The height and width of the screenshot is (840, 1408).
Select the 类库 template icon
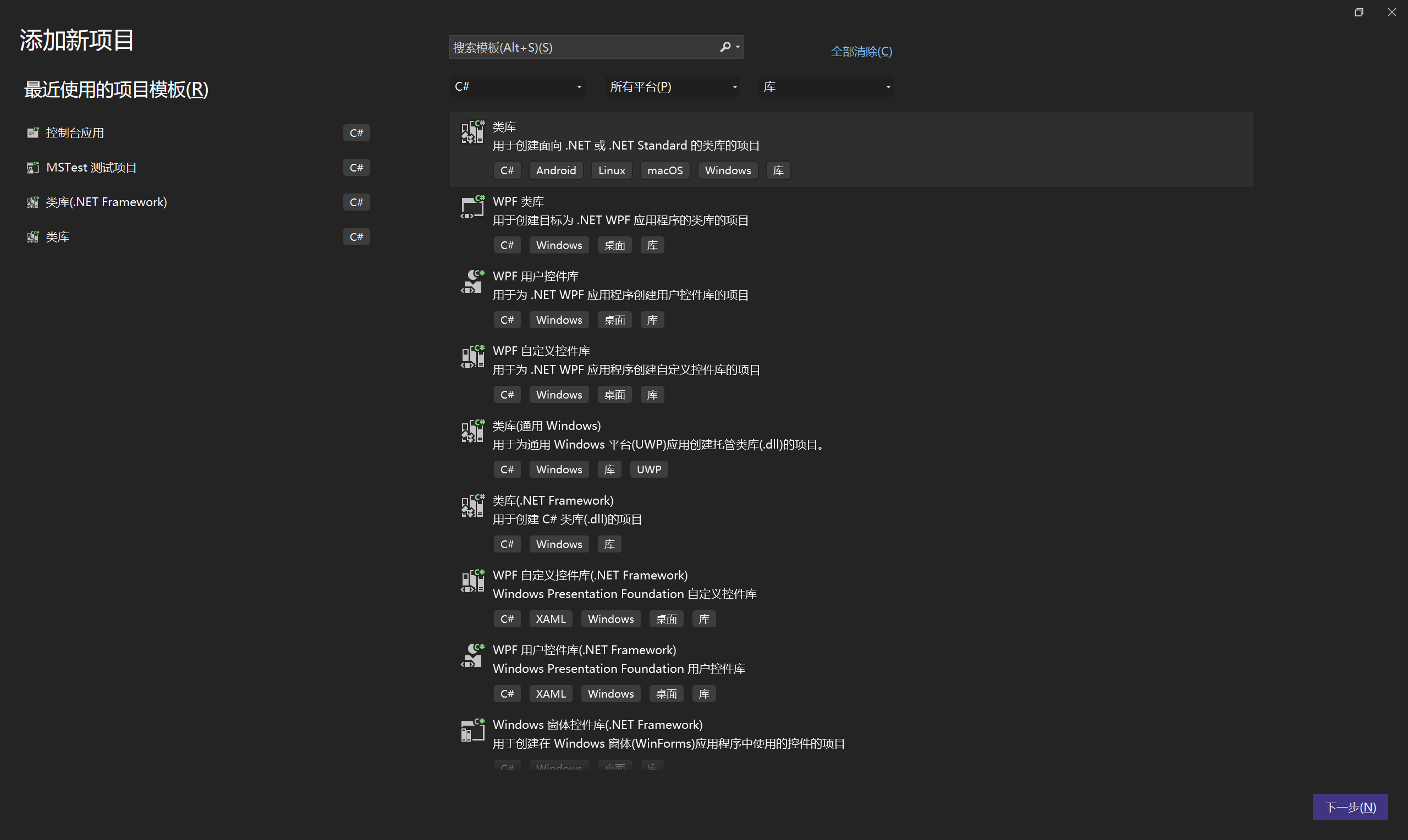coord(471,132)
